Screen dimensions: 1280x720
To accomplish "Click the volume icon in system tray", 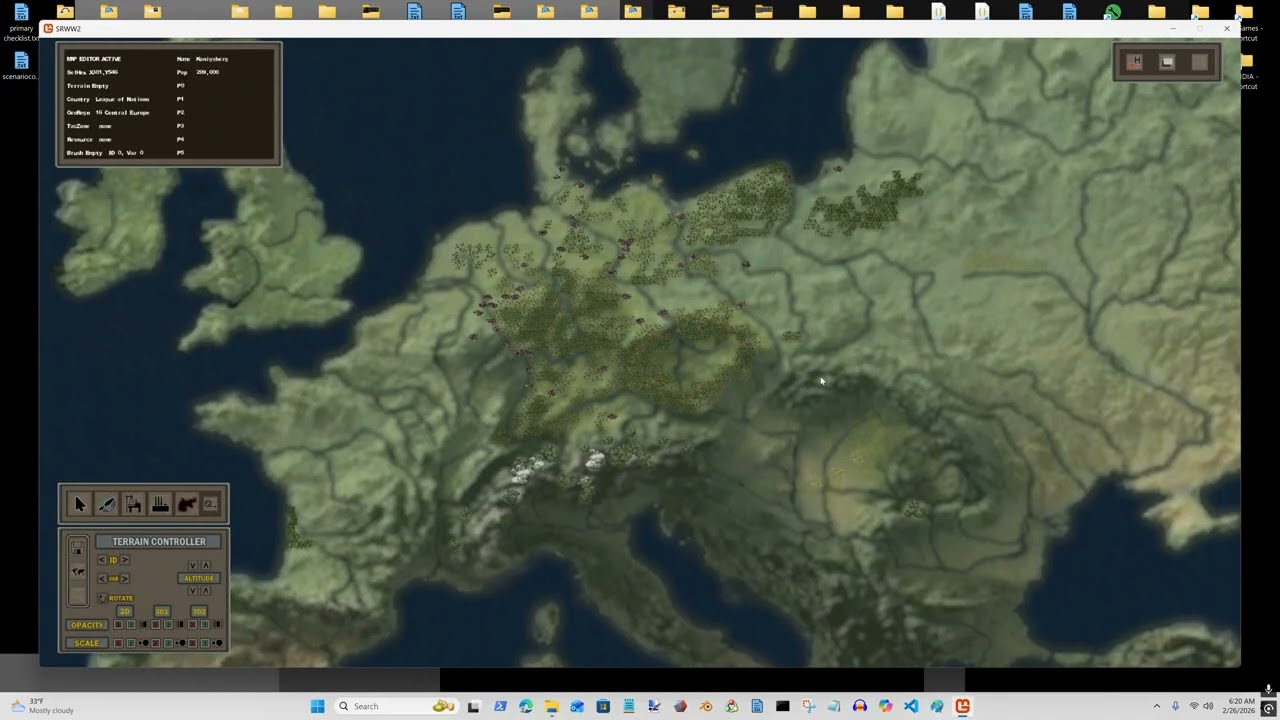I will pyautogui.click(x=1208, y=706).
